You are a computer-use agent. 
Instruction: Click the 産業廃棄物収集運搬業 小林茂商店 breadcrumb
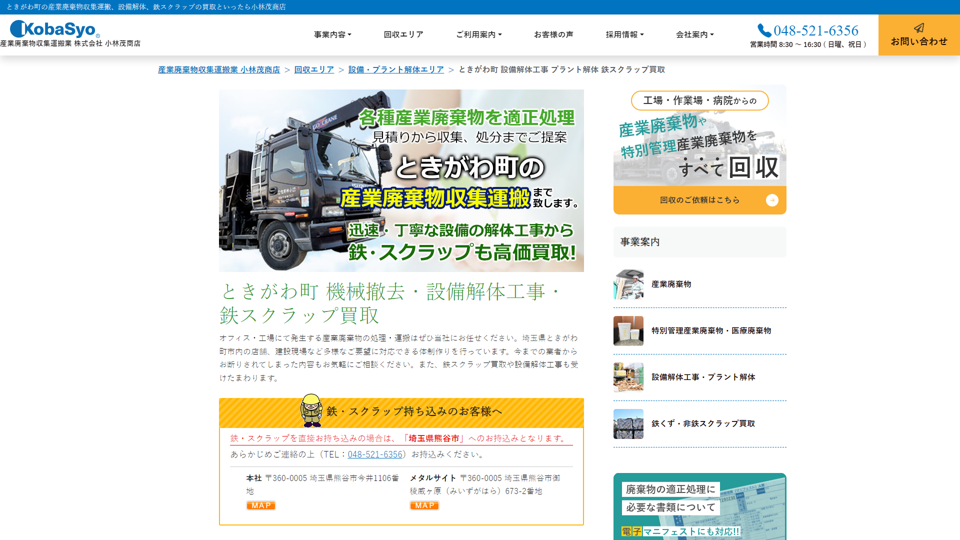(219, 70)
